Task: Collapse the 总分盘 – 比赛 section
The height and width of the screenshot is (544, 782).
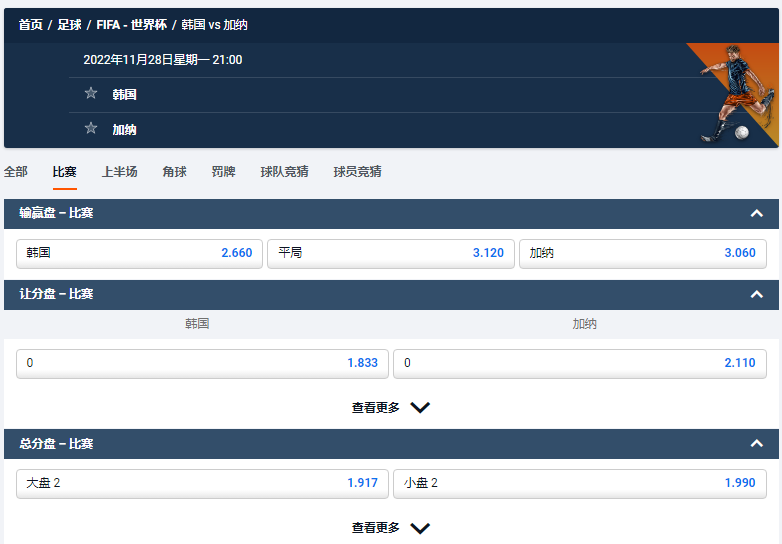Action: coord(757,443)
